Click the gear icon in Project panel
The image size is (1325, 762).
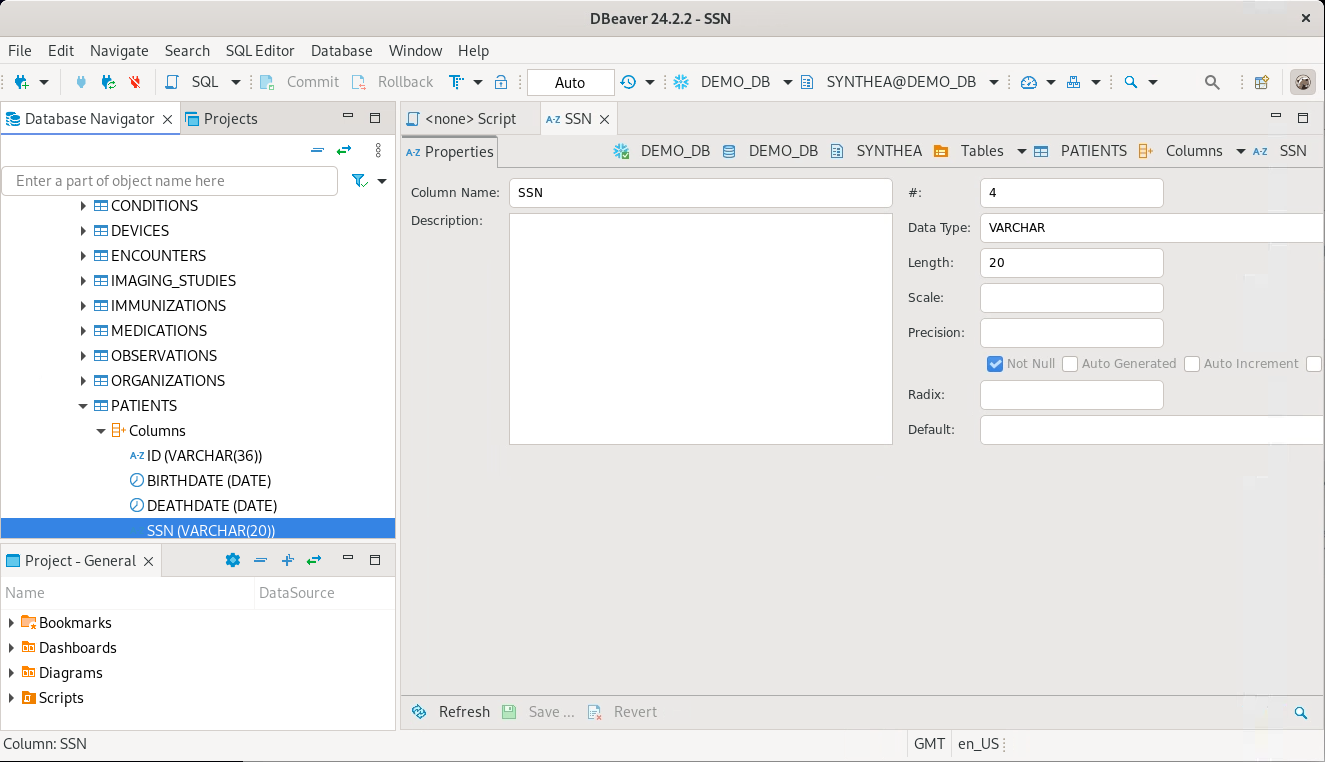pyautogui.click(x=233, y=560)
